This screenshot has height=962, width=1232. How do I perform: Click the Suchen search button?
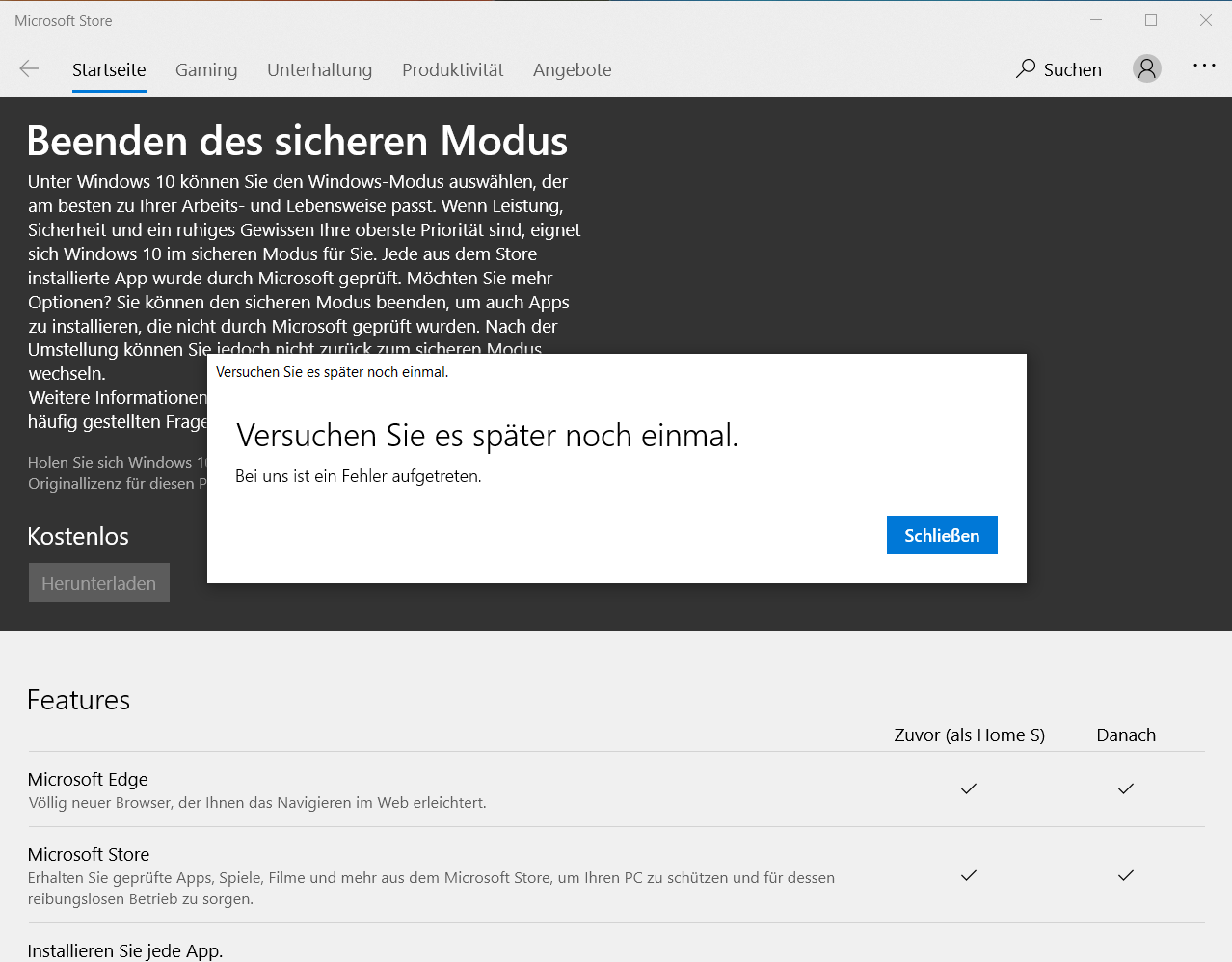pyautogui.click(x=1058, y=69)
